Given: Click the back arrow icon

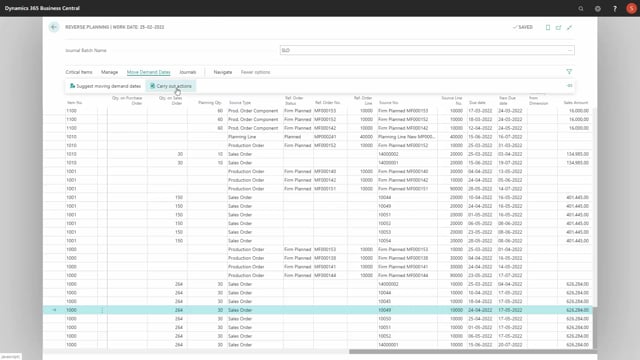Looking at the screenshot, I should click(x=54, y=27).
